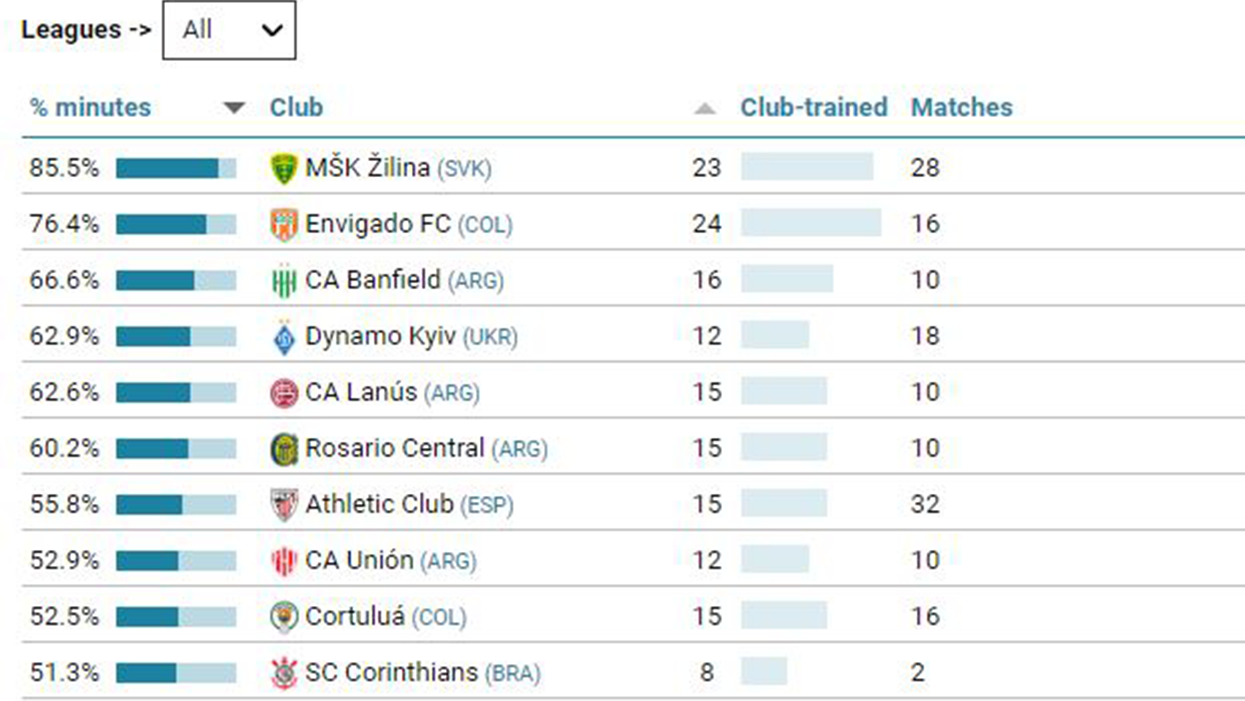Click the CA Unión crest icon
The height and width of the screenshot is (701, 1245).
pos(284,561)
